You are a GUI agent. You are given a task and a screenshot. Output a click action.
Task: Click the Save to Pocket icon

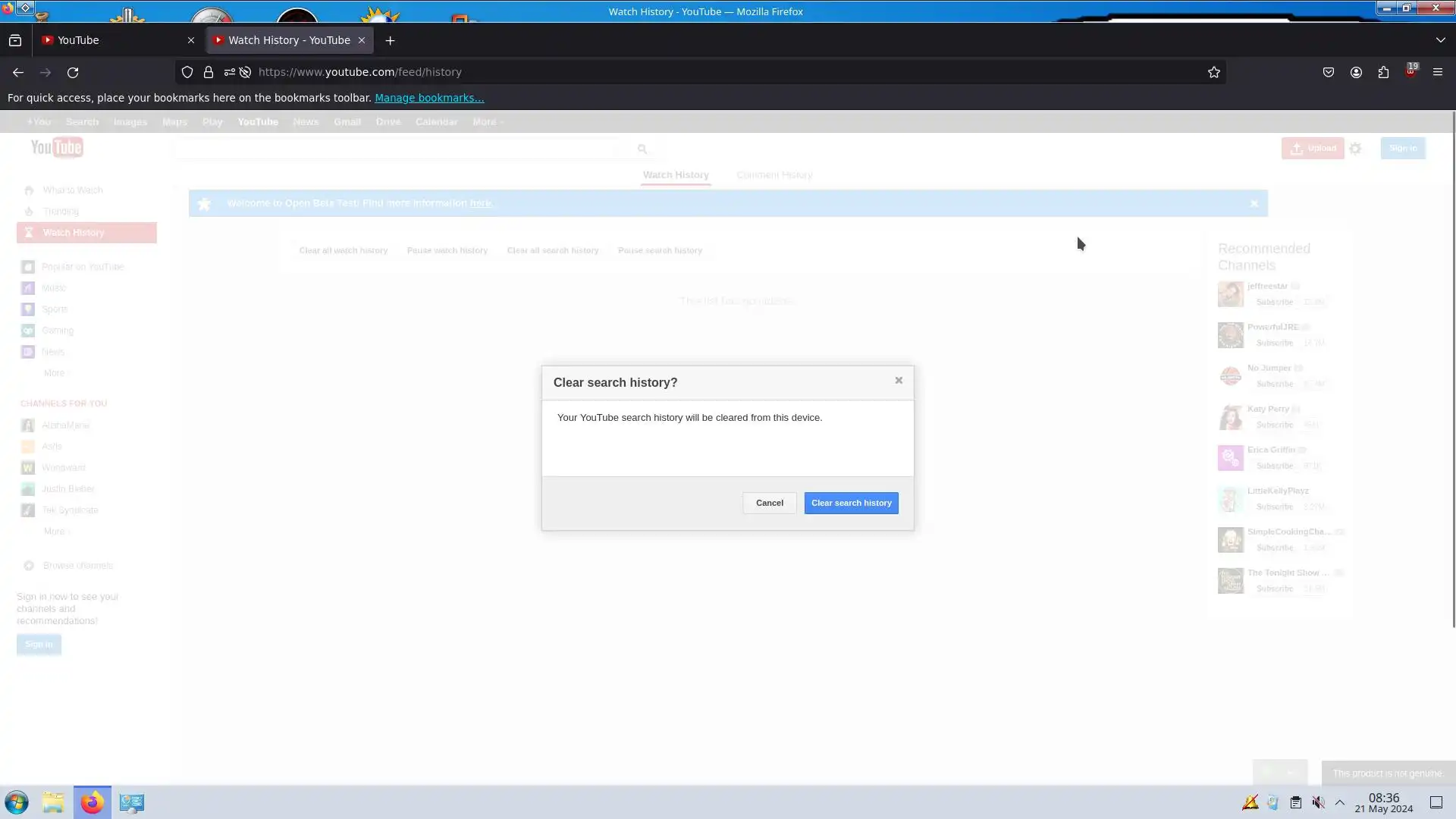[x=1329, y=72]
